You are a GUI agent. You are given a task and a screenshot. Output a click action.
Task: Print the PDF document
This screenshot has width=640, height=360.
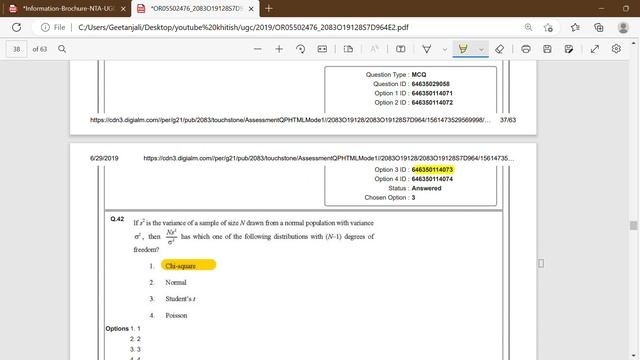pos(526,49)
